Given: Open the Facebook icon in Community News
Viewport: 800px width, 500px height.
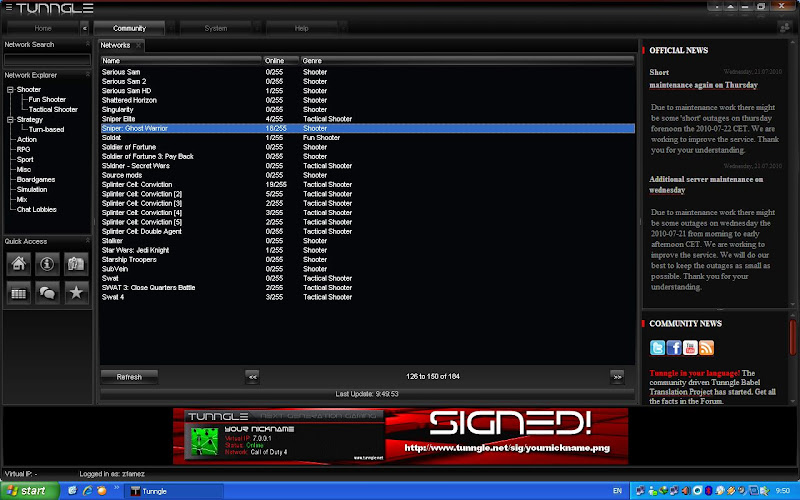Looking at the screenshot, I should click(x=673, y=347).
